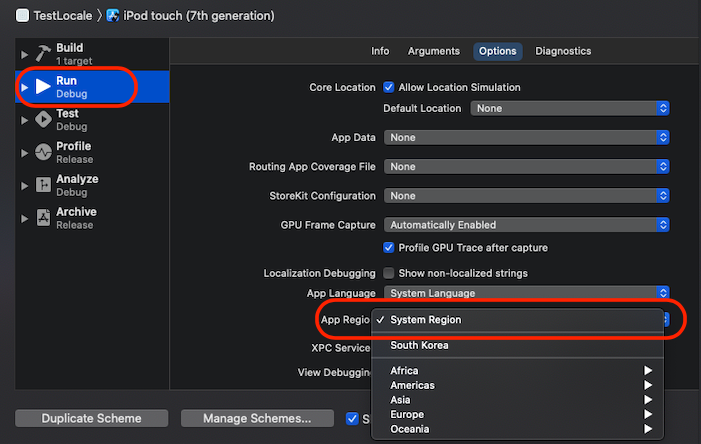Expand the Run disclosure triangle
Screen dimensions: 701x444
[24, 87]
